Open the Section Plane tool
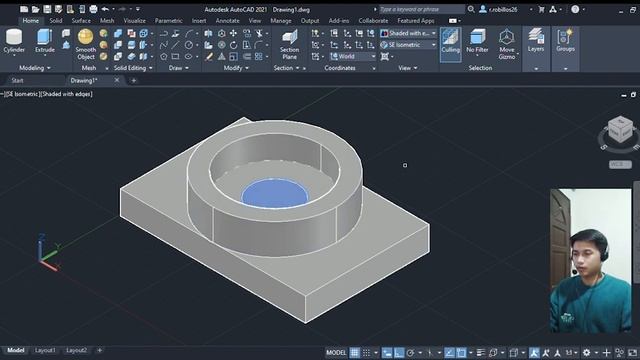Screen dimensions: 640x360 pos(289,45)
